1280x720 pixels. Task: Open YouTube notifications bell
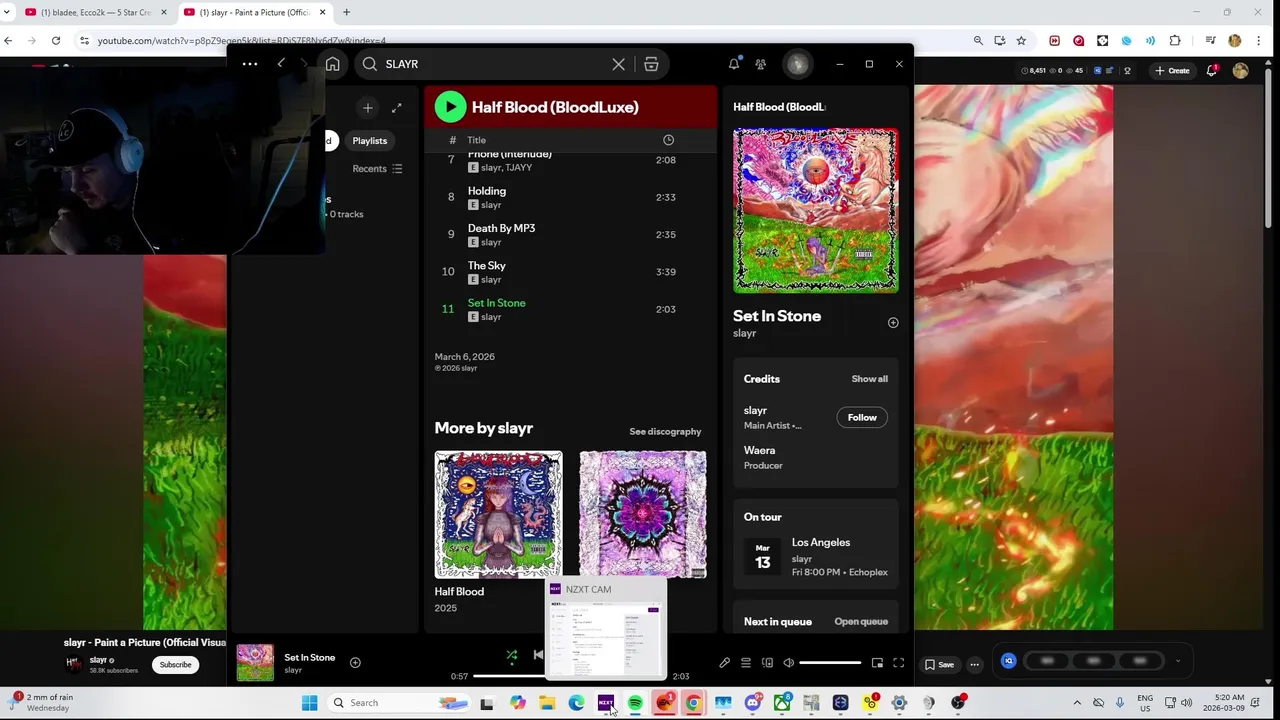[1212, 70]
